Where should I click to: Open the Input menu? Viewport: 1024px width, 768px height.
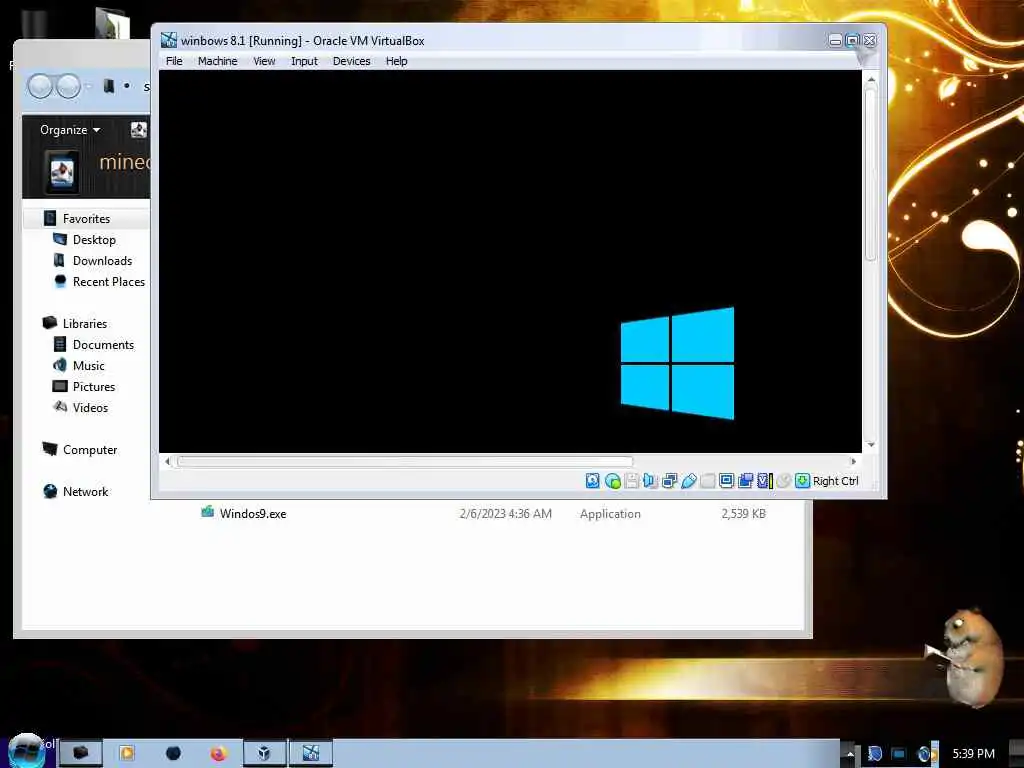tap(304, 61)
